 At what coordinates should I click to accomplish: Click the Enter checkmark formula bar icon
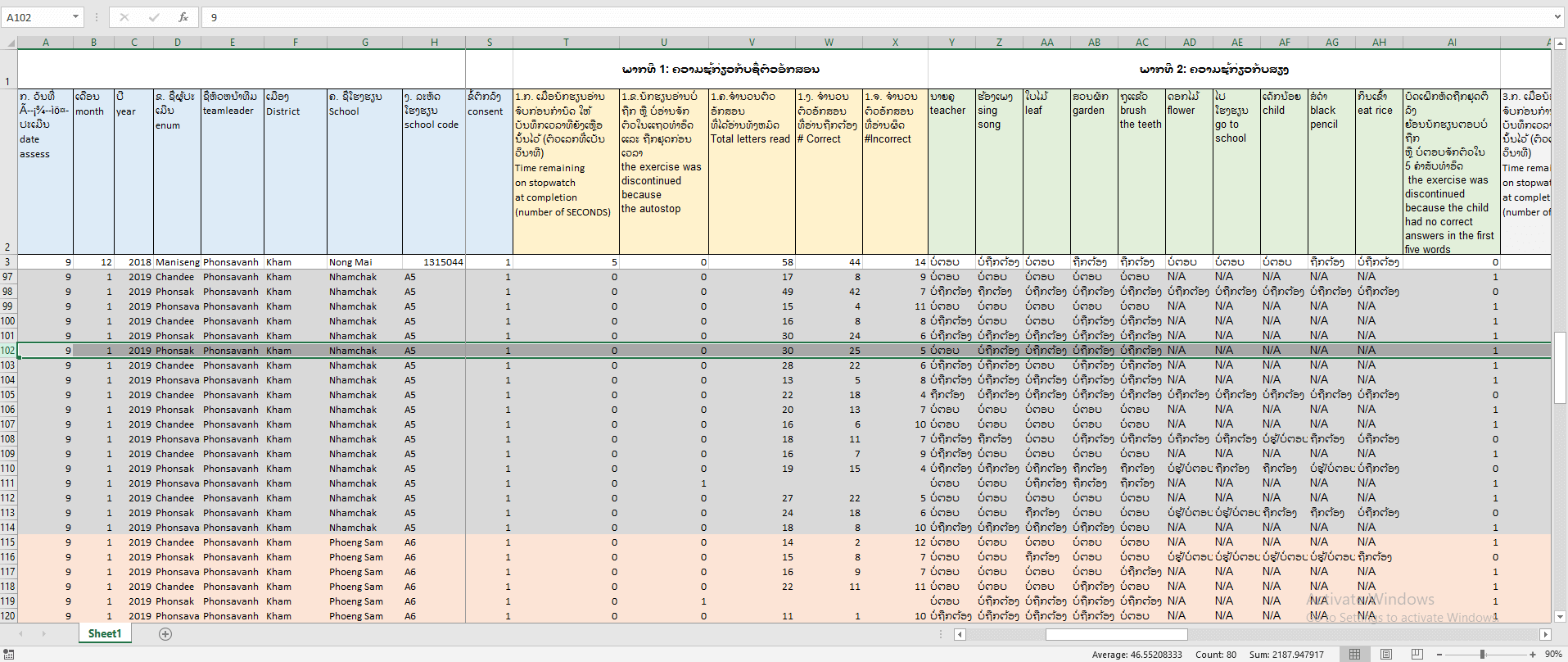click(154, 16)
